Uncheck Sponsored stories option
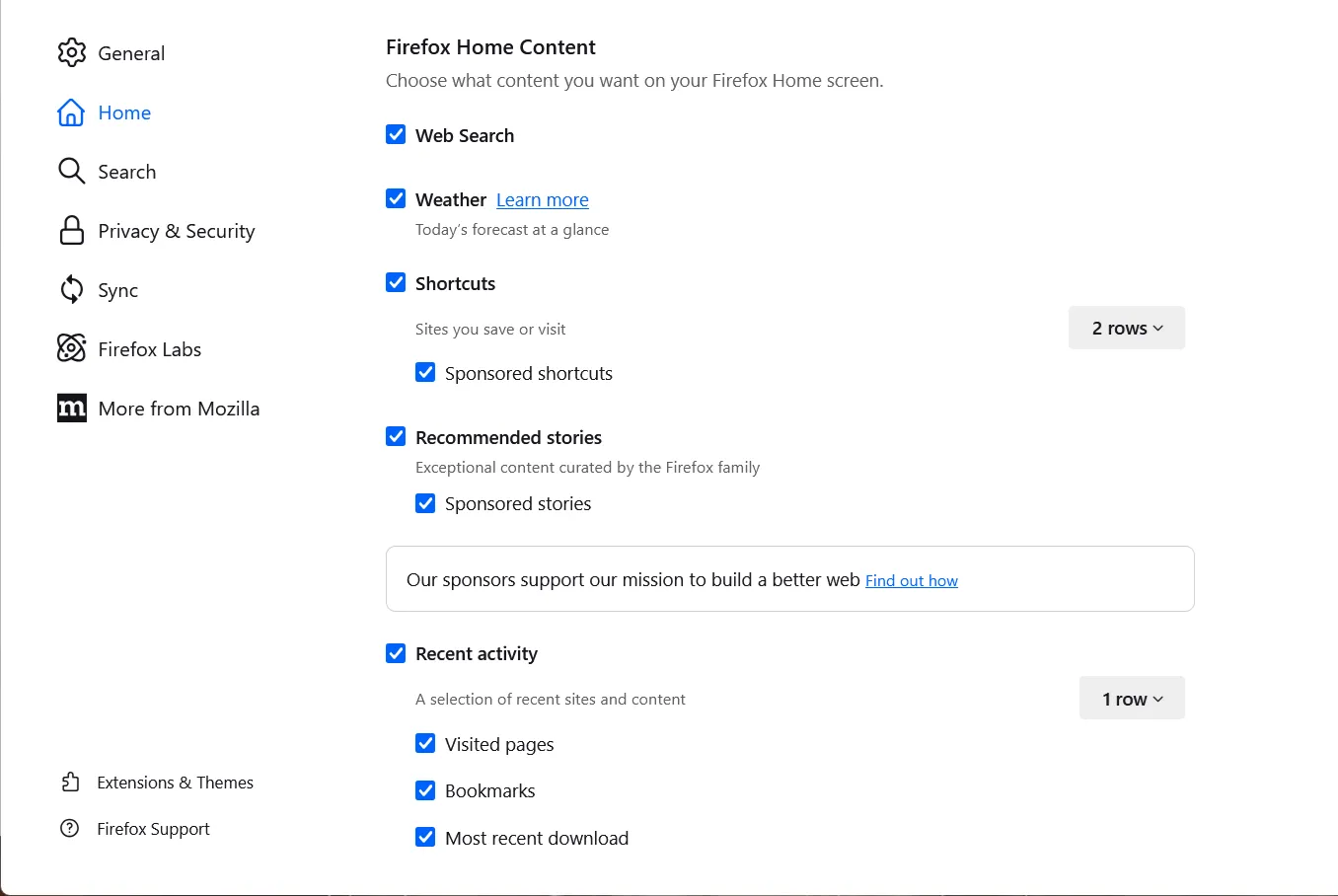The width and height of the screenshot is (1338, 896). point(425,503)
